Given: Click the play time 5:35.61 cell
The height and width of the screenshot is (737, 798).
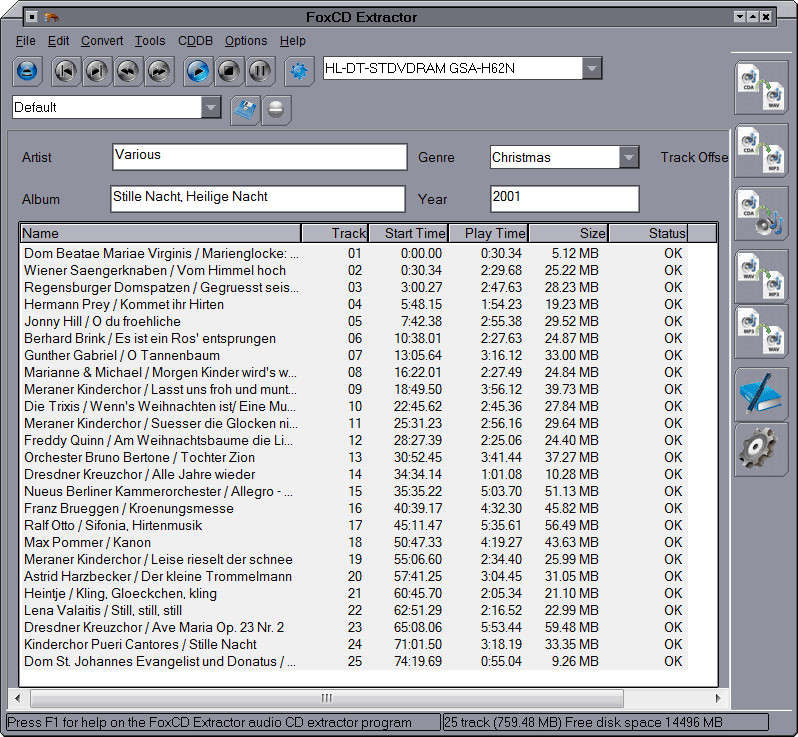Looking at the screenshot, I should pyautogui.click(x=501, y=525).
